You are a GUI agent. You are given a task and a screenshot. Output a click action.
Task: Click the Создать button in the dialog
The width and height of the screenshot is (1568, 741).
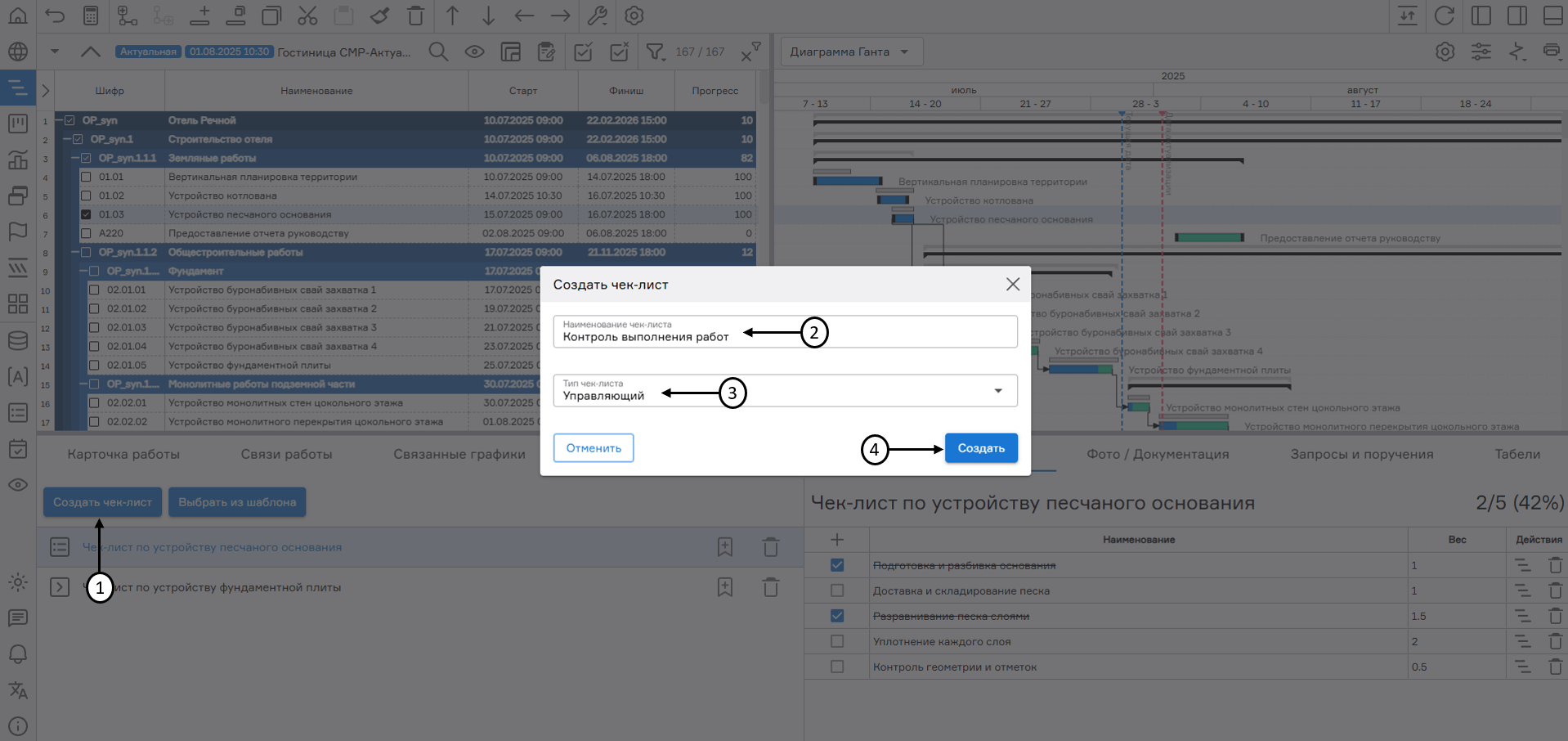point(980,448)
